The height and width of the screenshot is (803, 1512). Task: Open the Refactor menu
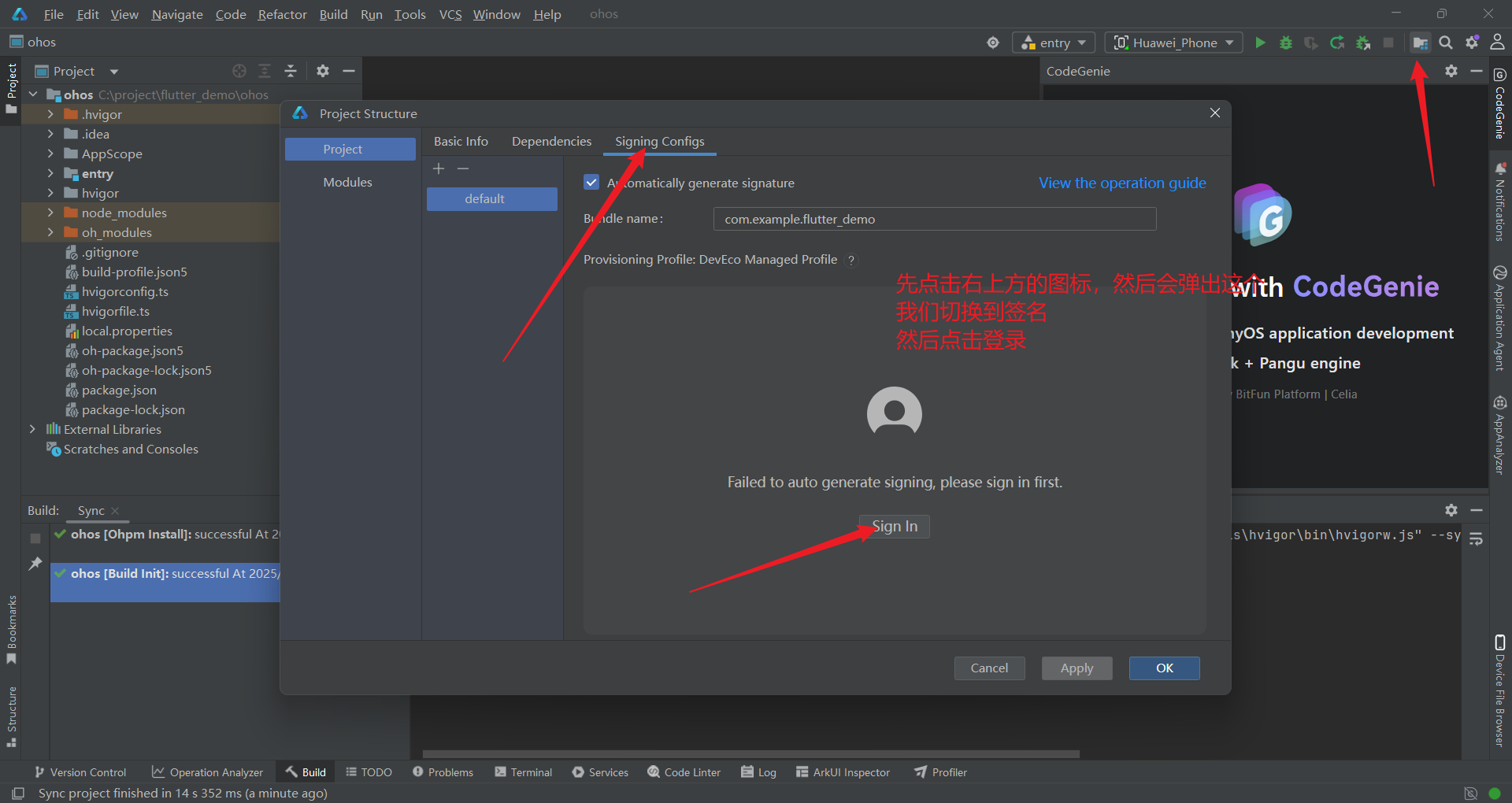282,14
